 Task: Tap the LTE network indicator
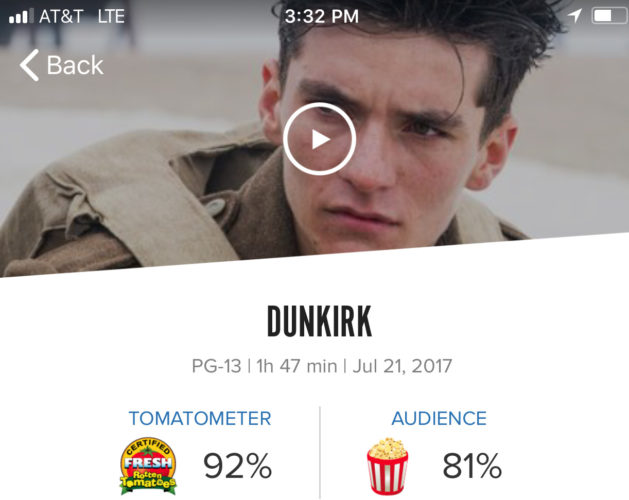click(111, 16)
